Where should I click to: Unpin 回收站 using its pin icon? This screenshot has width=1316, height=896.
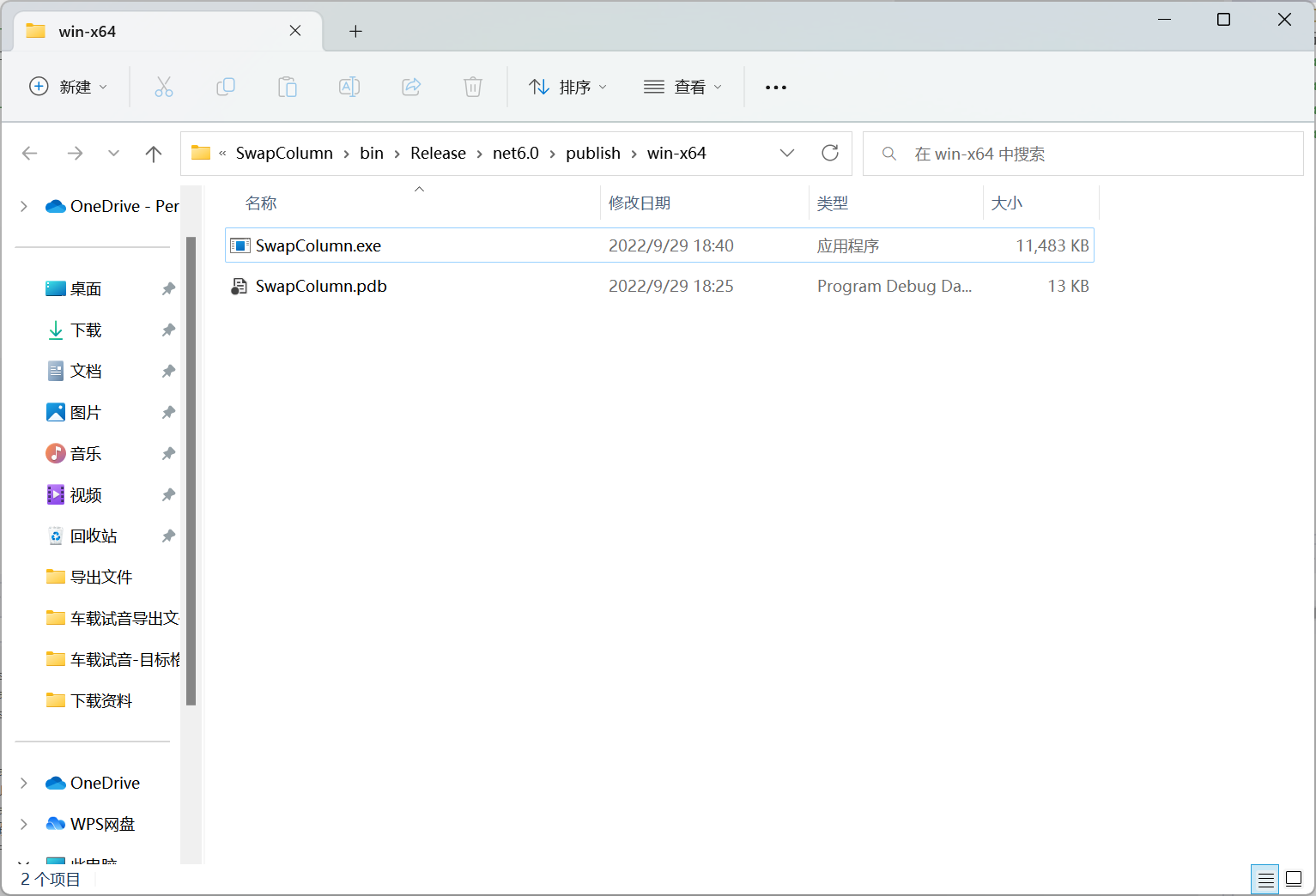tap(168, 536)
